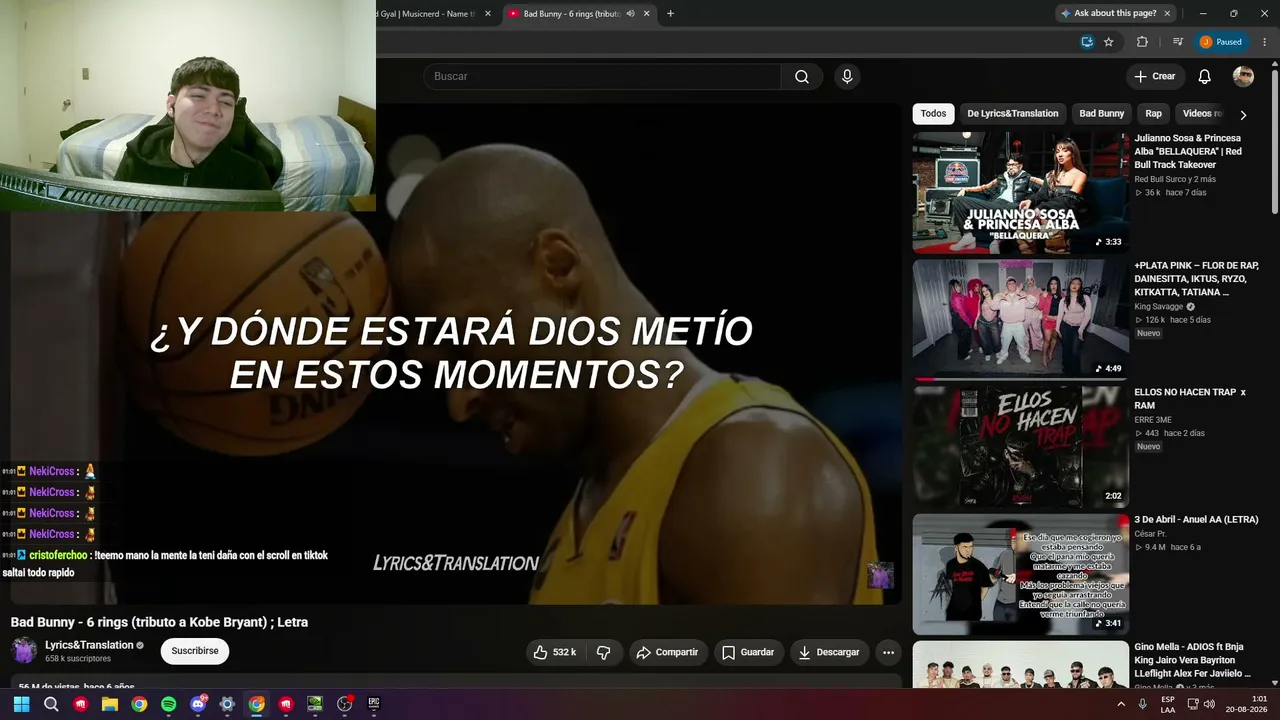Open File Explorer from the taskbar

point(110,704)
